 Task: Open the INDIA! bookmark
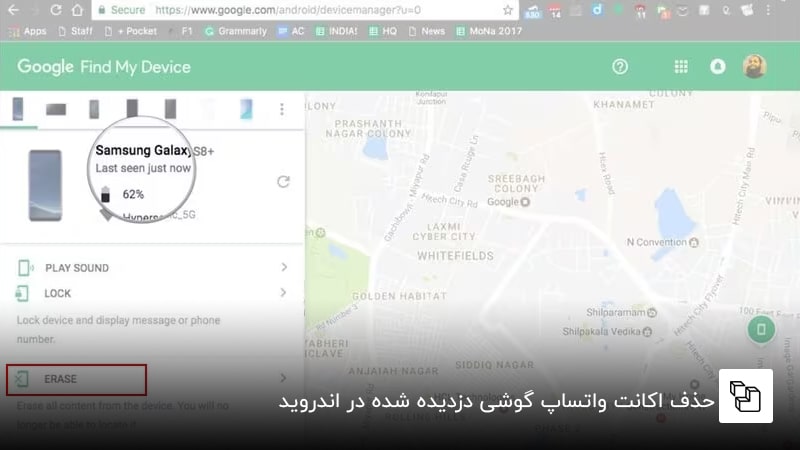(x=337, y=31)
